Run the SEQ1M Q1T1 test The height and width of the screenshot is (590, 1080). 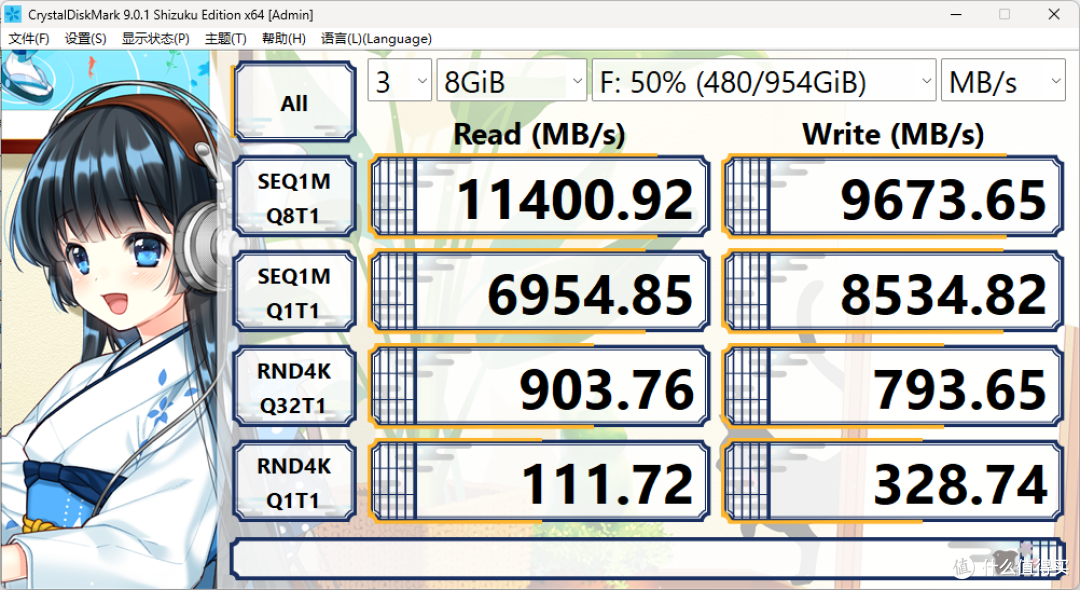pos(294,293)
